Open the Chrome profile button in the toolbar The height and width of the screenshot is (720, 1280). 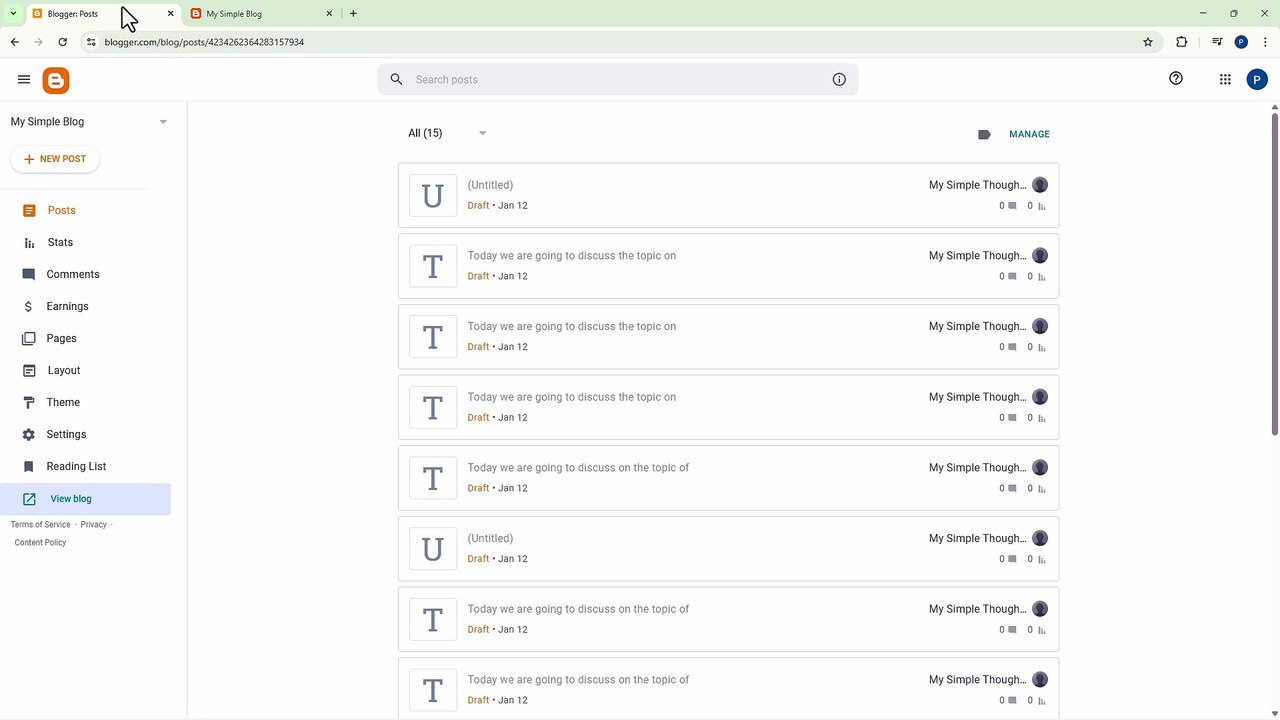tap(1241, 42)
